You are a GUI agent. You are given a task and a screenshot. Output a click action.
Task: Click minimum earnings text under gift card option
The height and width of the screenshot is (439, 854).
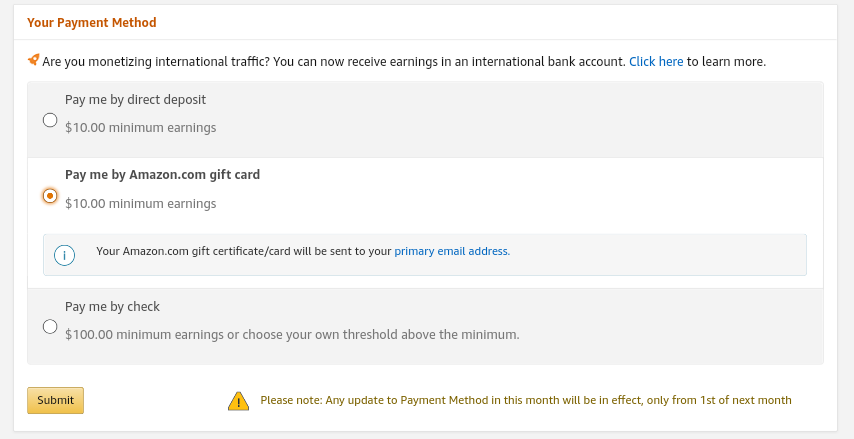[x=140, y=204]
